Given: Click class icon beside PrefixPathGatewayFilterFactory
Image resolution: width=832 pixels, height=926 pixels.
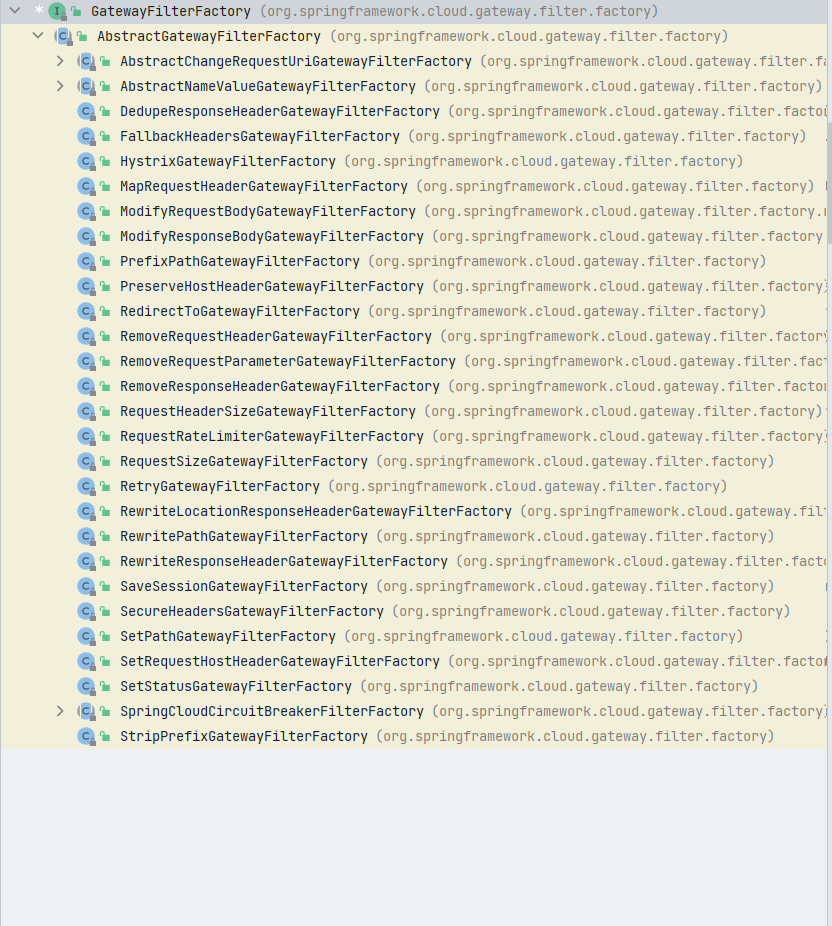Looking at the screenshot, I should [87, 261].
